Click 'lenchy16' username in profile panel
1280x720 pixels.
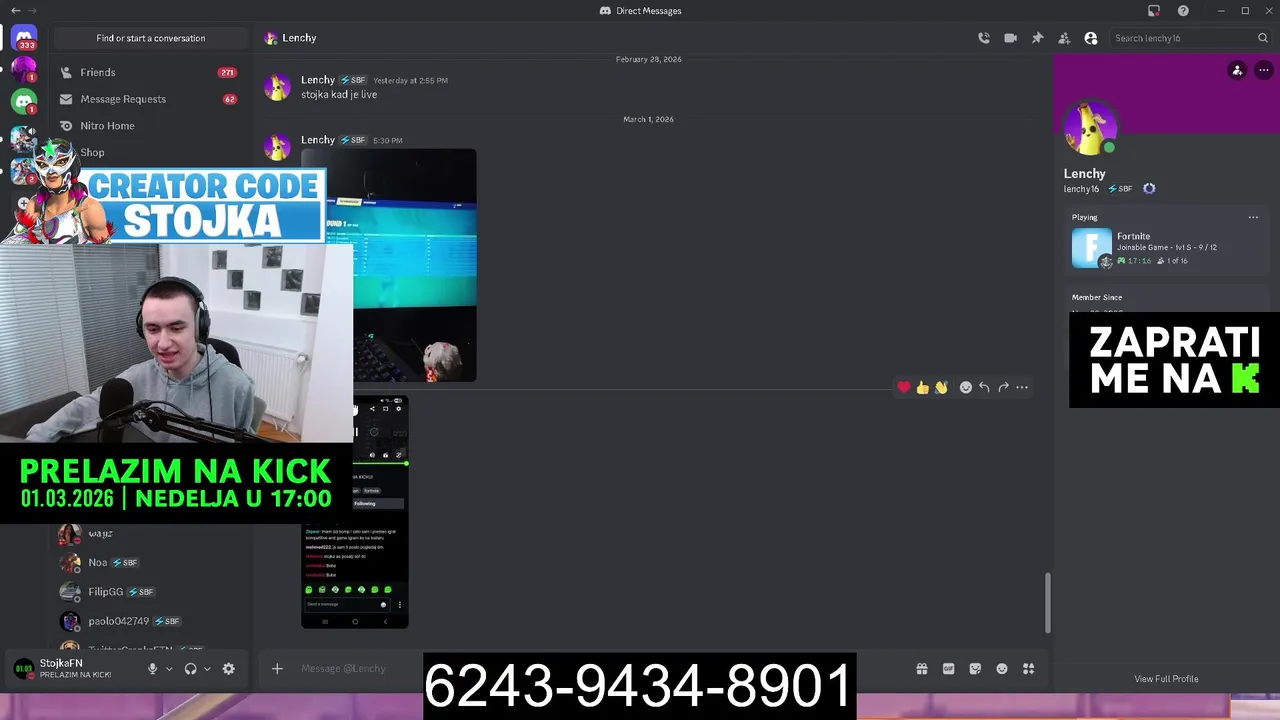(x=1081, y=189)
